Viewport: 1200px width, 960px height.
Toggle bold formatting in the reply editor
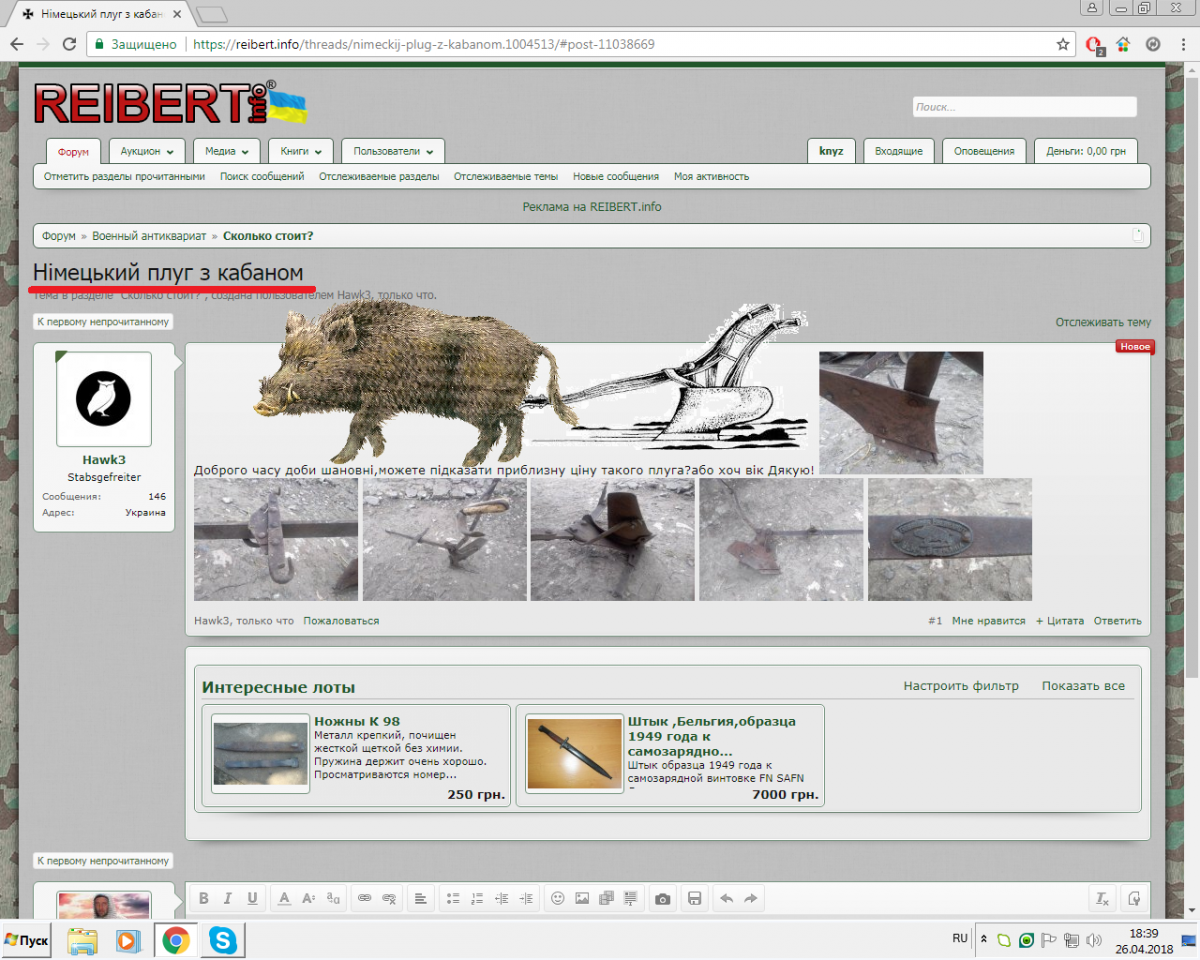click(x=203, y=898)
